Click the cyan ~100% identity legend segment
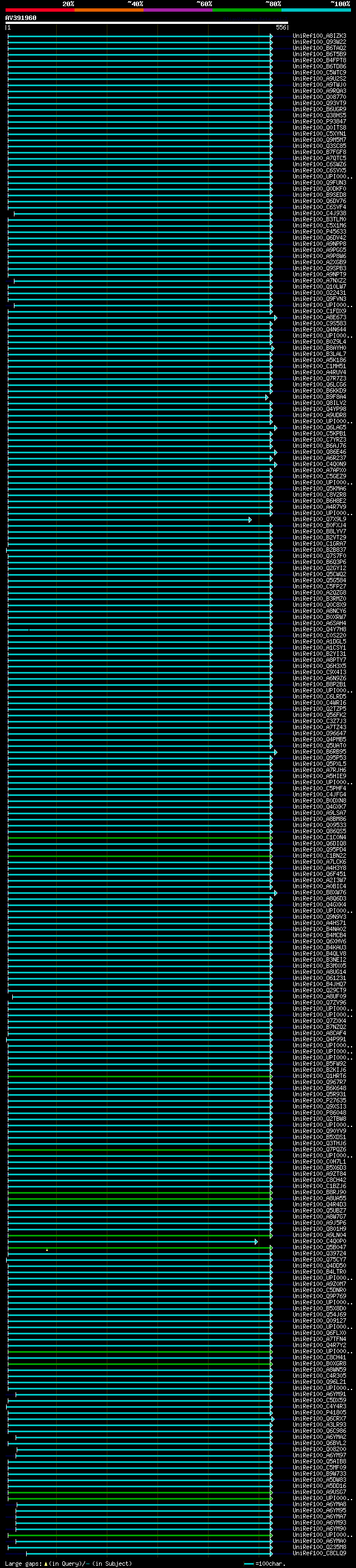The height and width of the screenshot is (1568, 356). [317, 11]
